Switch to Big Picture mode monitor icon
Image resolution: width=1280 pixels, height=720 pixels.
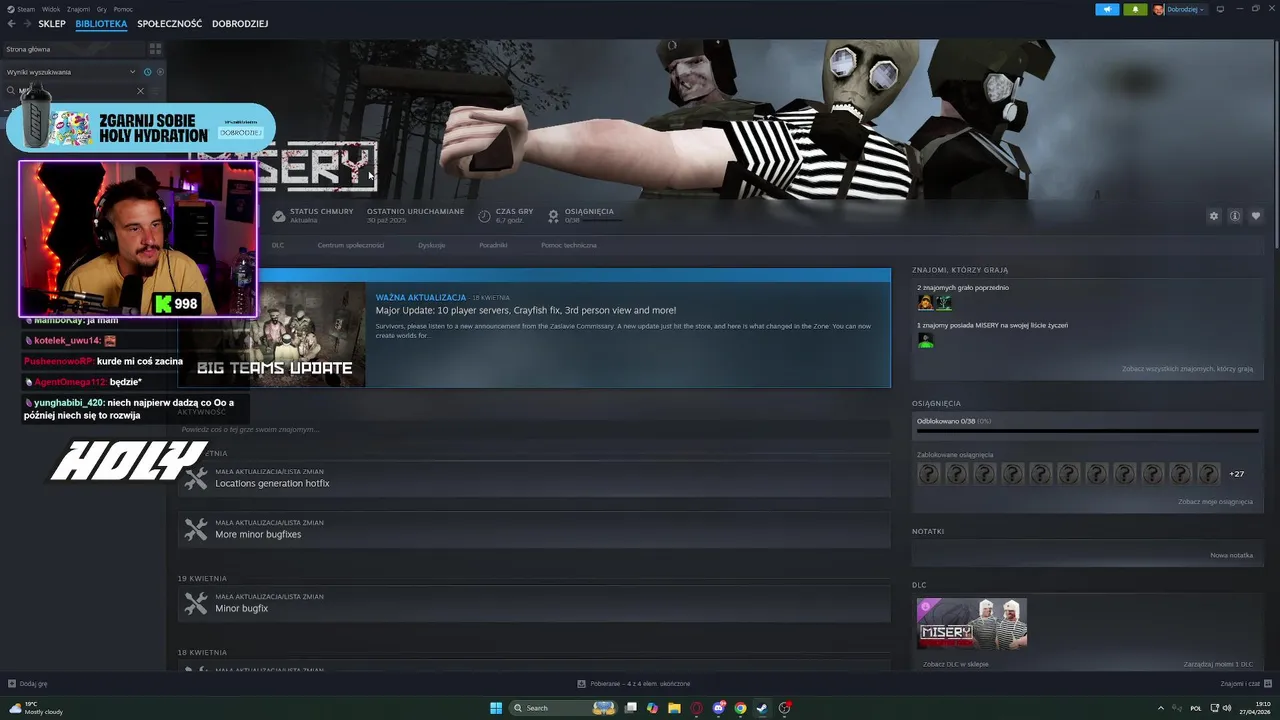1218,9
